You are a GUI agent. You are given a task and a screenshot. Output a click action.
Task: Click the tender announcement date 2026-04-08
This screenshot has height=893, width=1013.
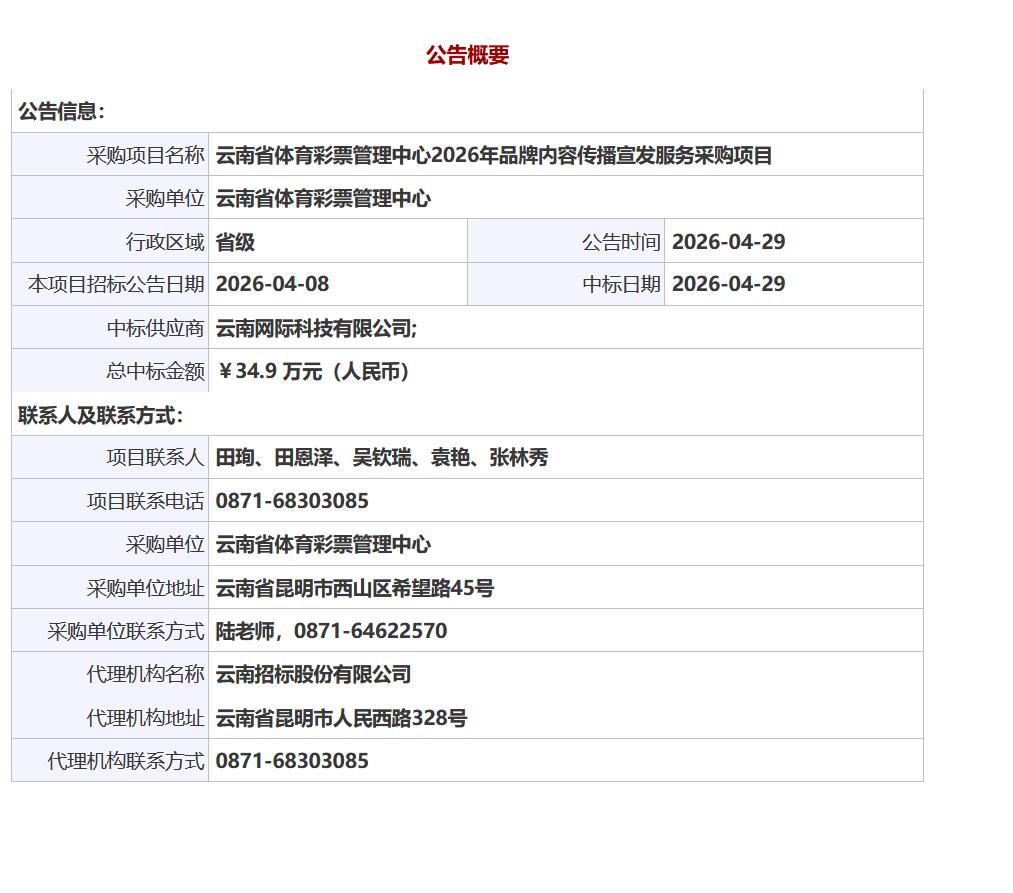(272, 284)
